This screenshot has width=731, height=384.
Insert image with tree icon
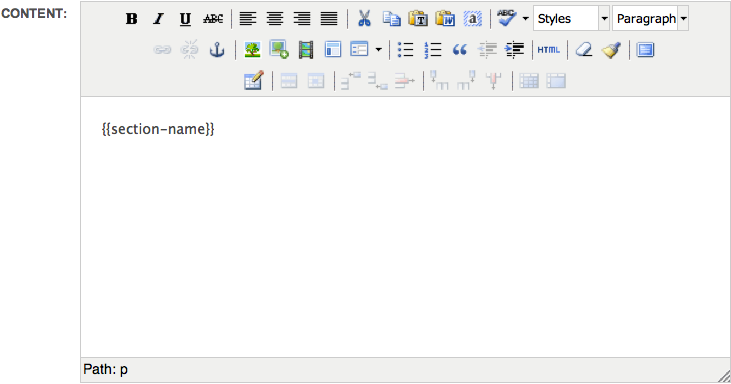[x=252, y=50]
